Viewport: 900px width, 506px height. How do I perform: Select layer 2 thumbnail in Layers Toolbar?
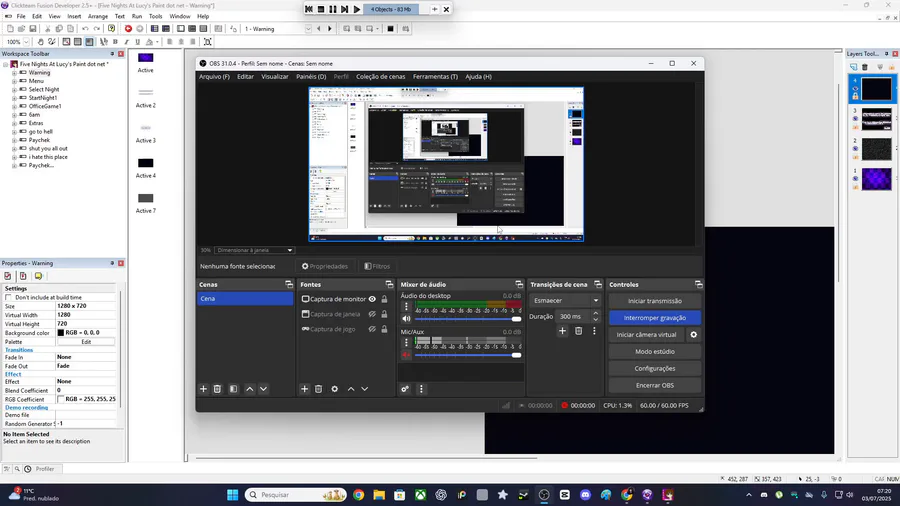click(876, 149)
